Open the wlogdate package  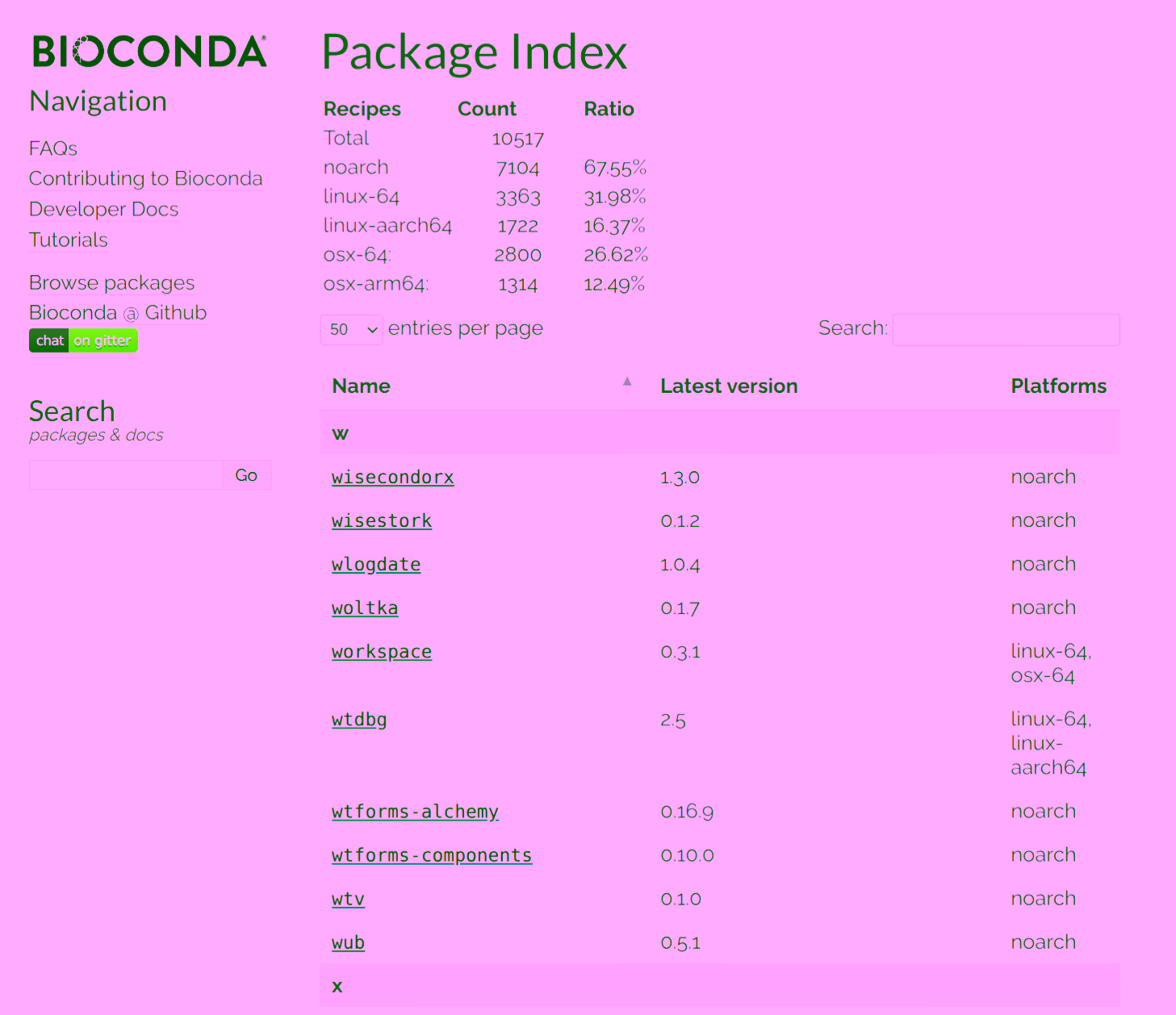click(376, 564)
